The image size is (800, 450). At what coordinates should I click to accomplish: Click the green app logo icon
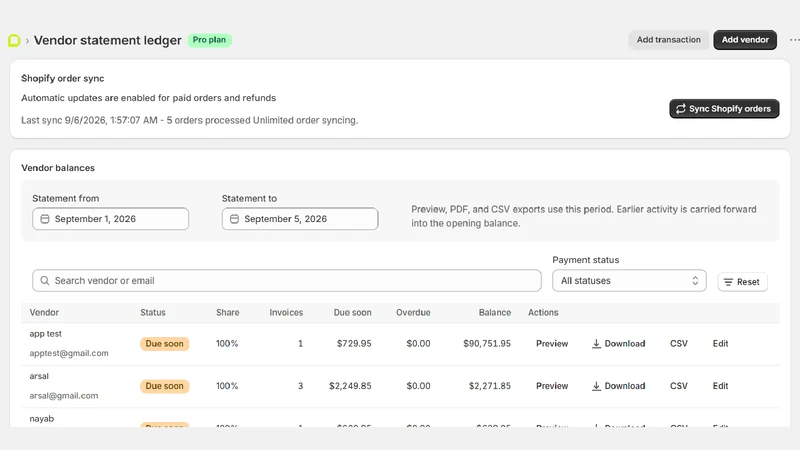14,40
